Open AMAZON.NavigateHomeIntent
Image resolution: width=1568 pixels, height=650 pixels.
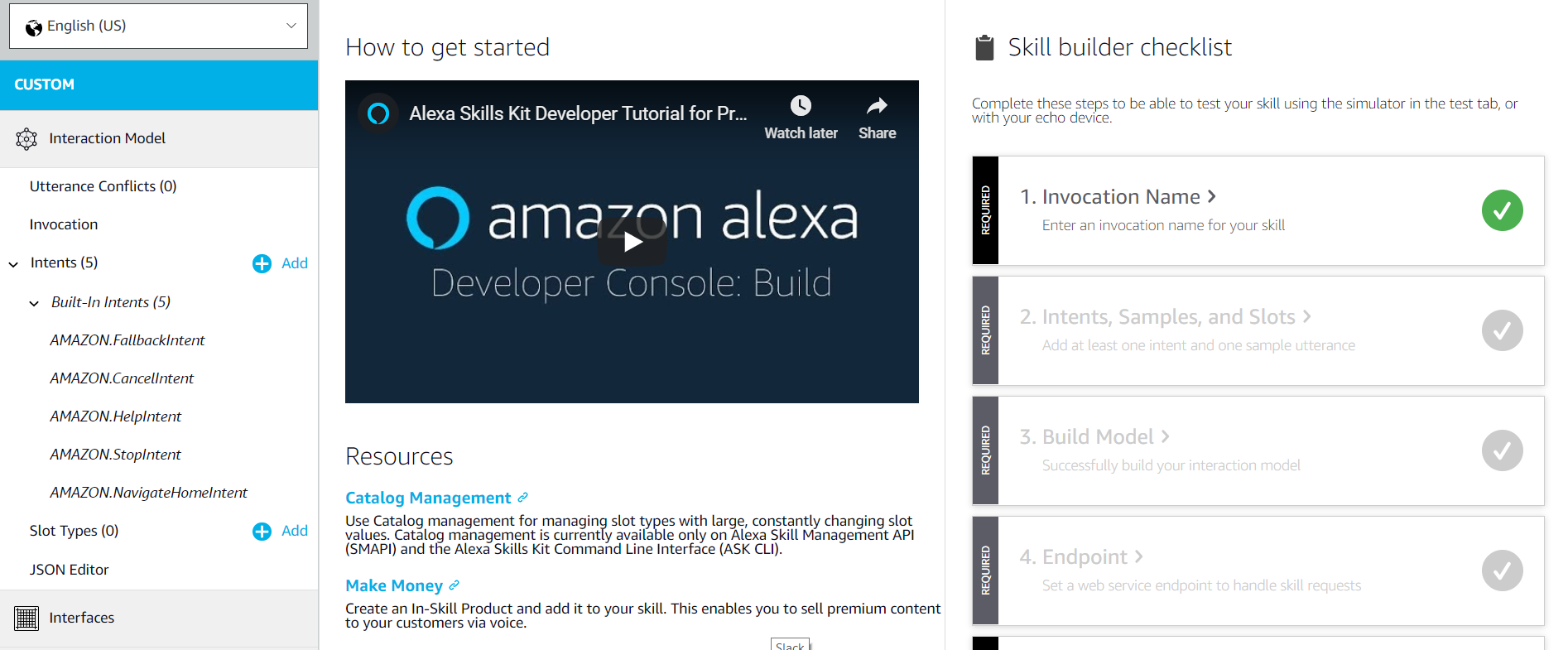148,493
